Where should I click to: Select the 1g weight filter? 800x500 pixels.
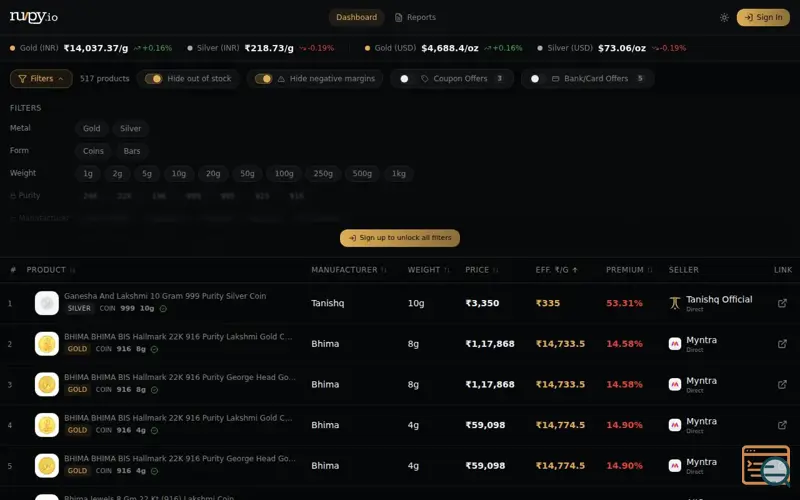(x=88, y=173)
